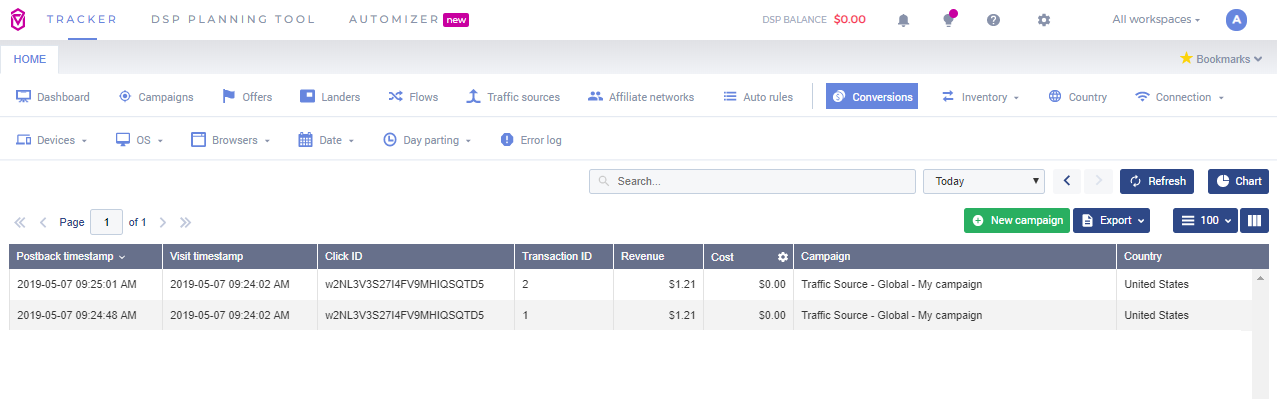Open the lightbulb news icon
The image size is (1277, 399).
point(948,20)
